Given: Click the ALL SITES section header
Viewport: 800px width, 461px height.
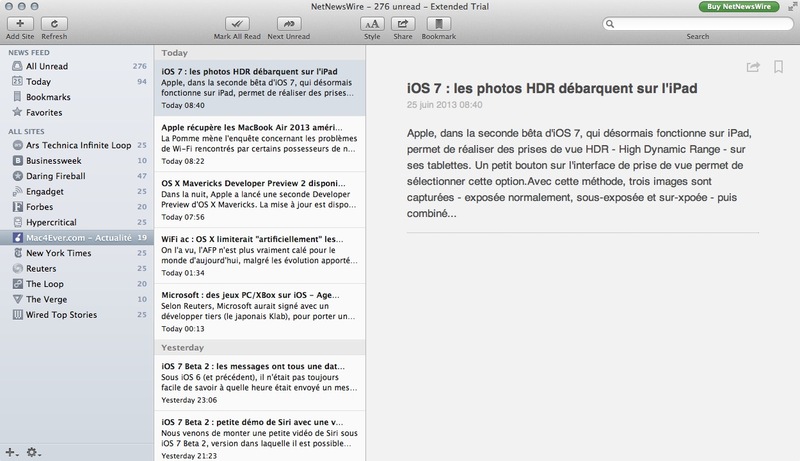Looking at the screenshot, I should tap(26, 132).
